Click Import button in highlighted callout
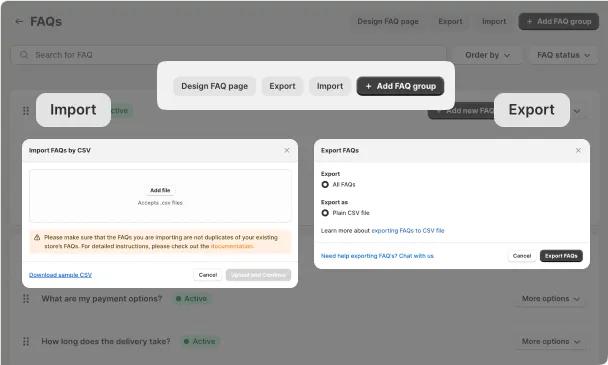 (330, 86)
